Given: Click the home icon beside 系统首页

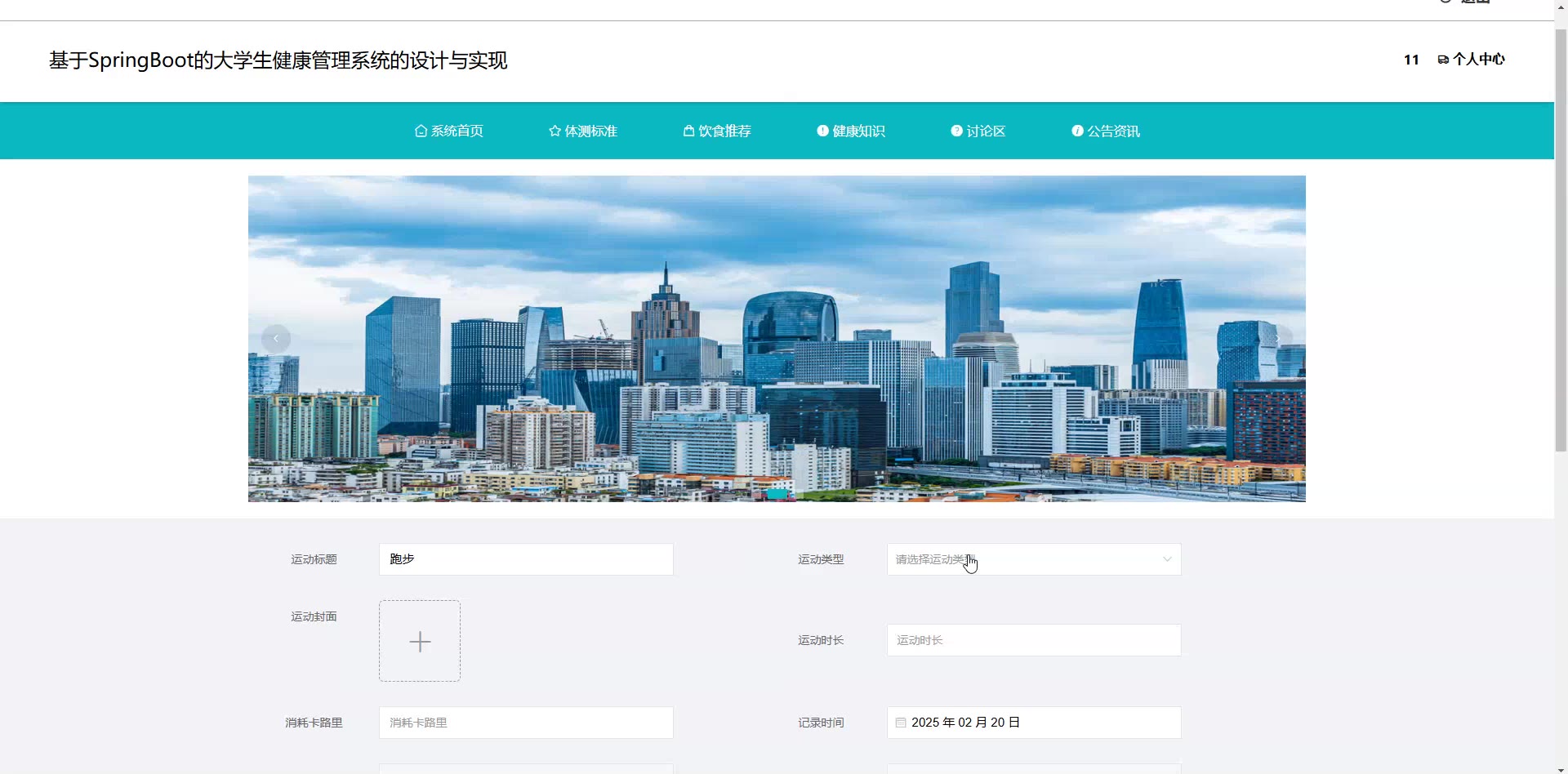Looking at the screenshot, I should tap(421, 131).
